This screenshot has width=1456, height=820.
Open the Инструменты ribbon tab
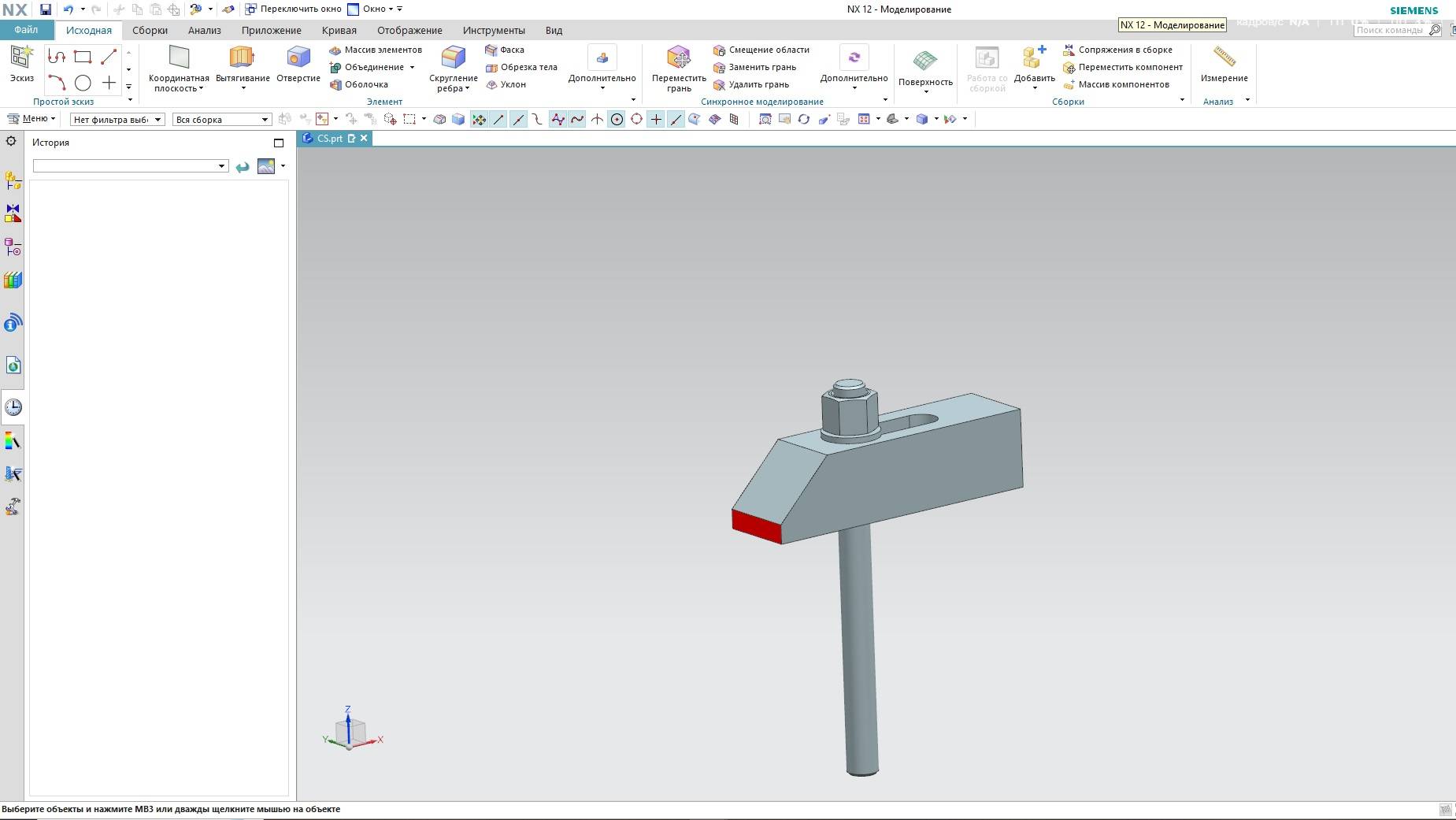pyautogui.click(x=494, y=31)
